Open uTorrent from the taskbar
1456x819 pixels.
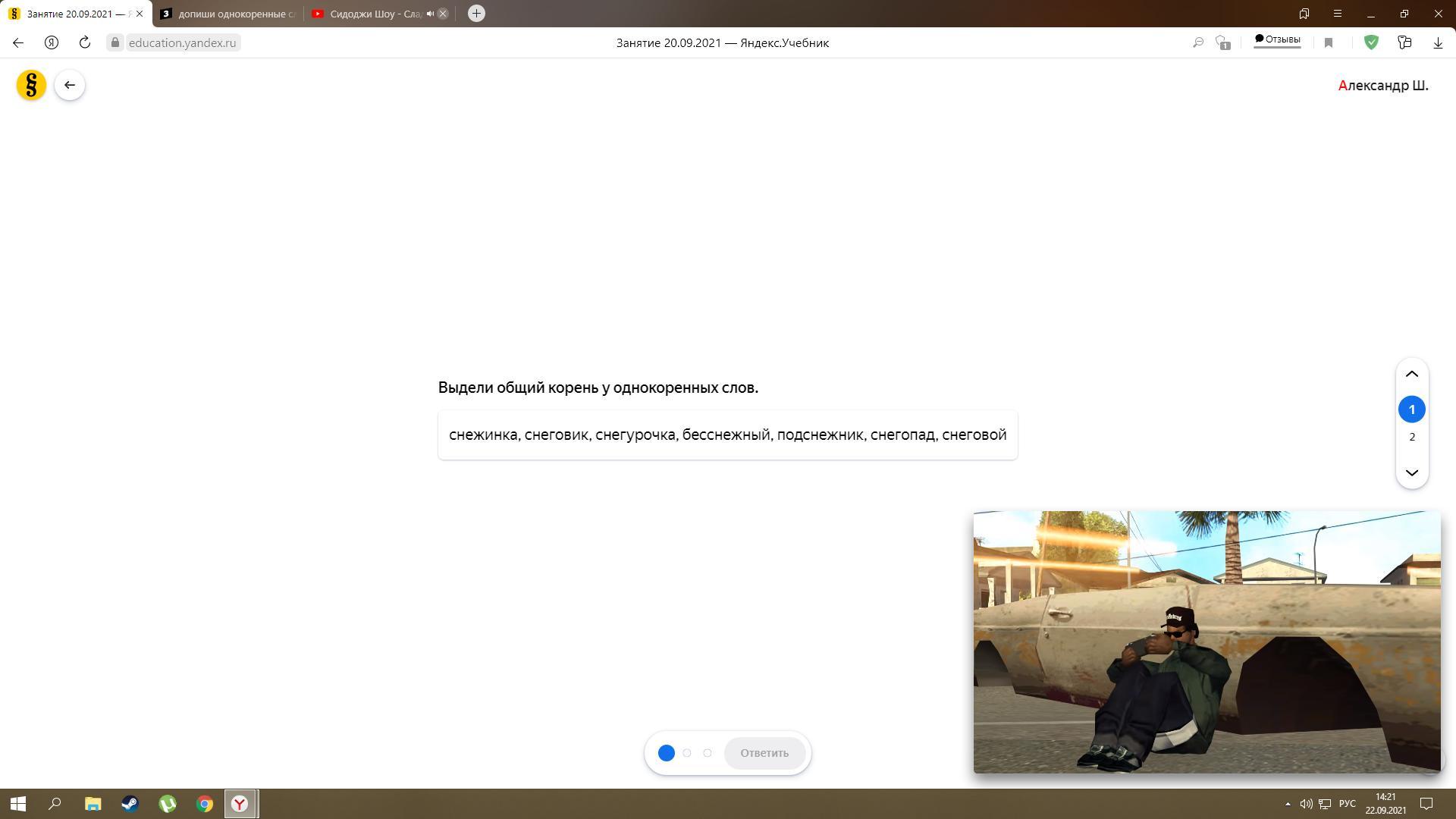pyautogui.click(x=168, y=804)
